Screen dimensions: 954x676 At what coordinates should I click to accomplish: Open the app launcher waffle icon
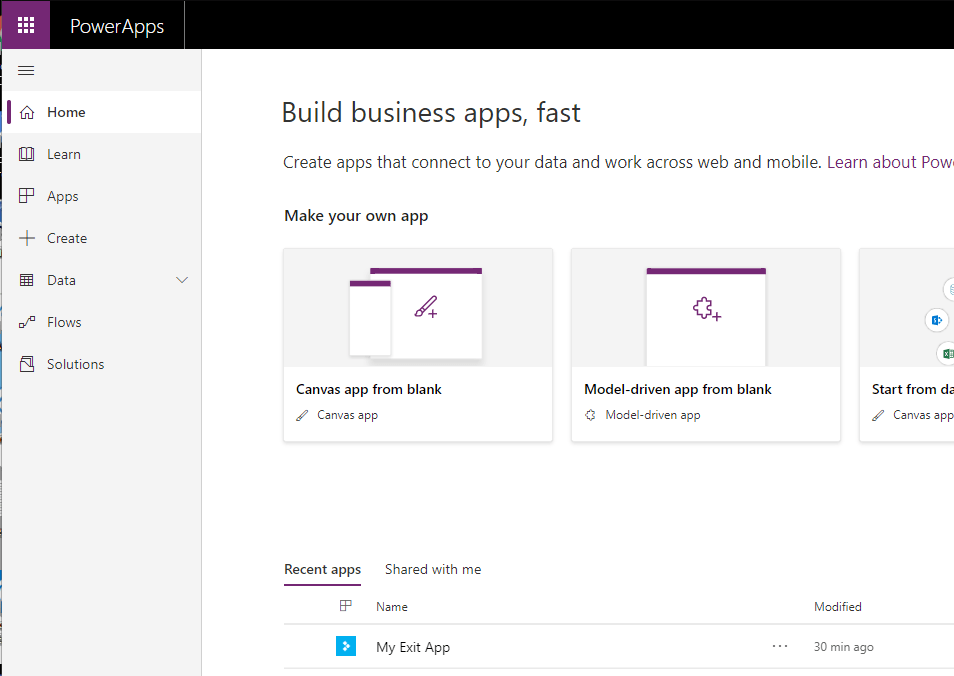pos(26,25)
